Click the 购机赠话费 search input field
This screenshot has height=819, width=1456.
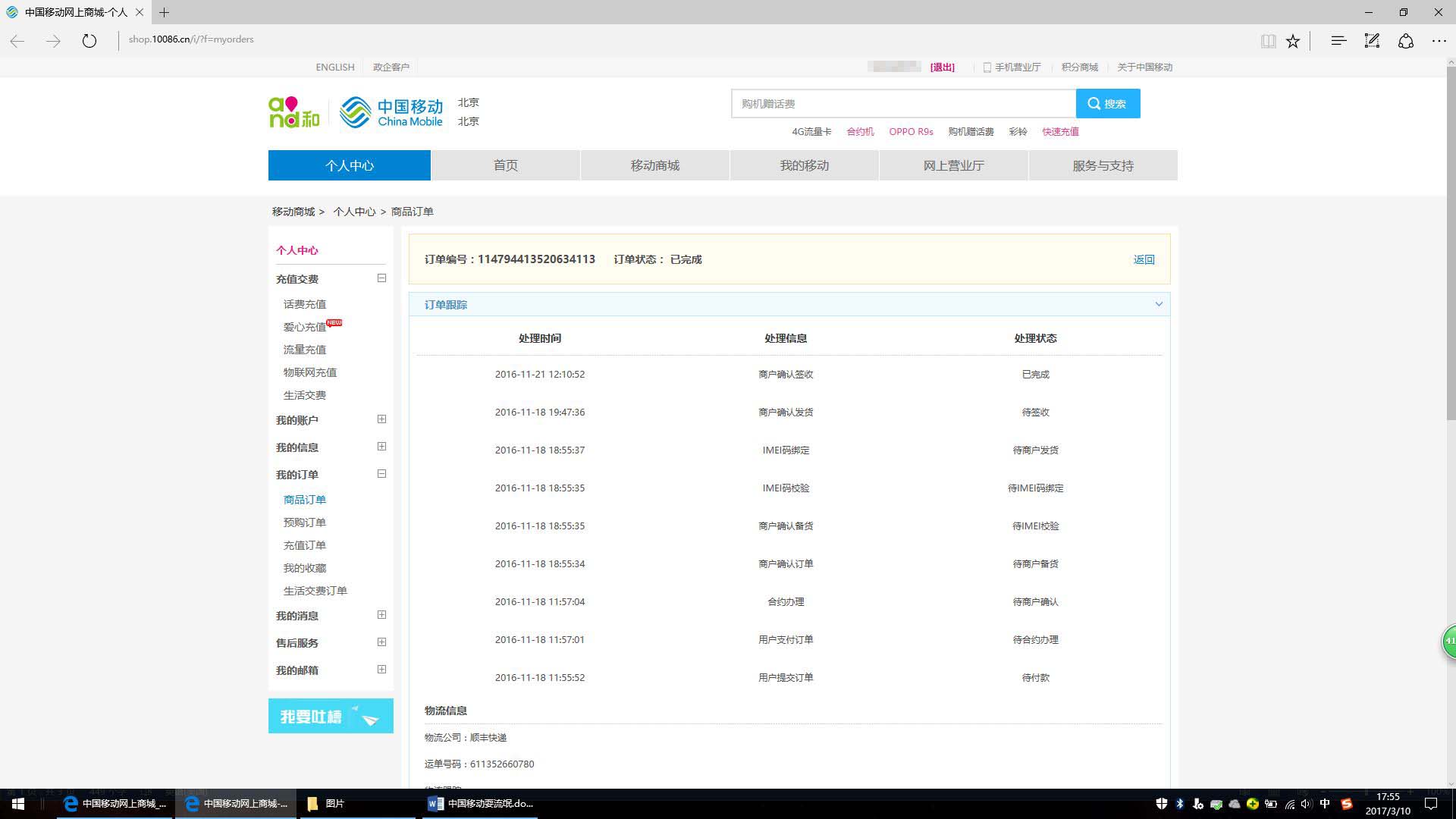pos(903,104)
